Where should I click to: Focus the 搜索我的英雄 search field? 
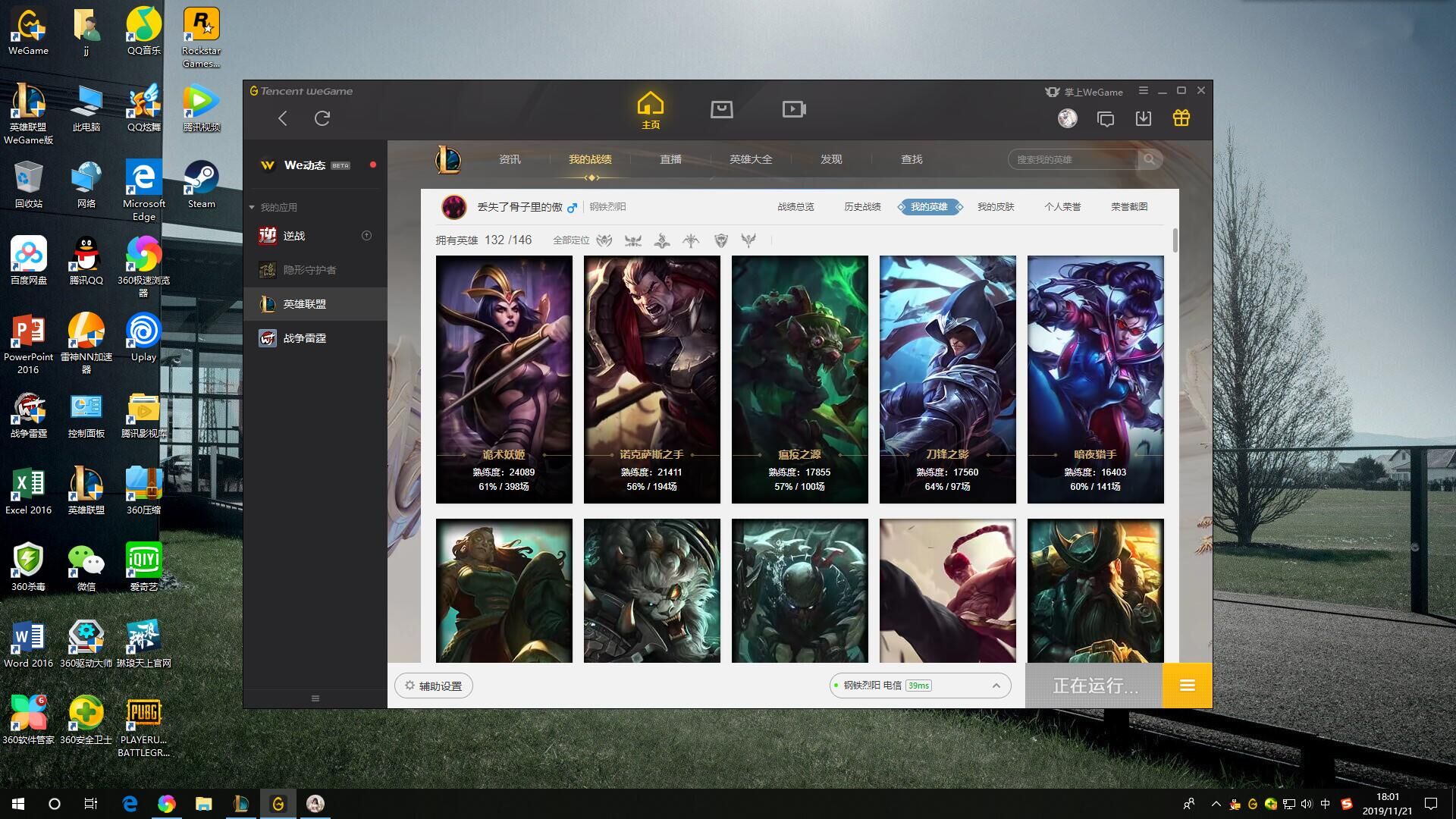coord(1073,159)
